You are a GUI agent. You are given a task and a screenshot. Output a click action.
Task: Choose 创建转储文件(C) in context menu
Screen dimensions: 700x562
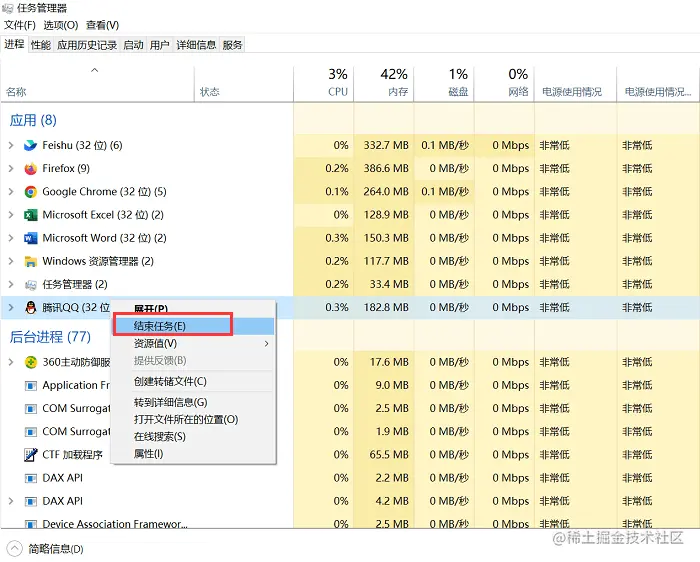193,382
